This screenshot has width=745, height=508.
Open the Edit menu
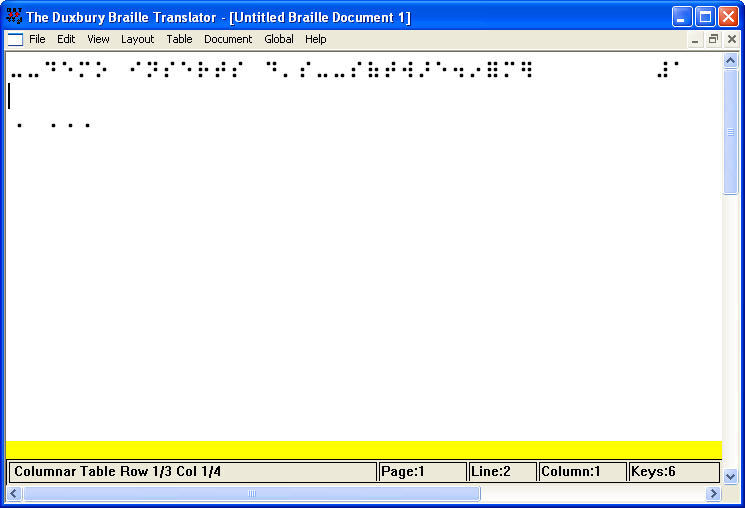[66, 39]
